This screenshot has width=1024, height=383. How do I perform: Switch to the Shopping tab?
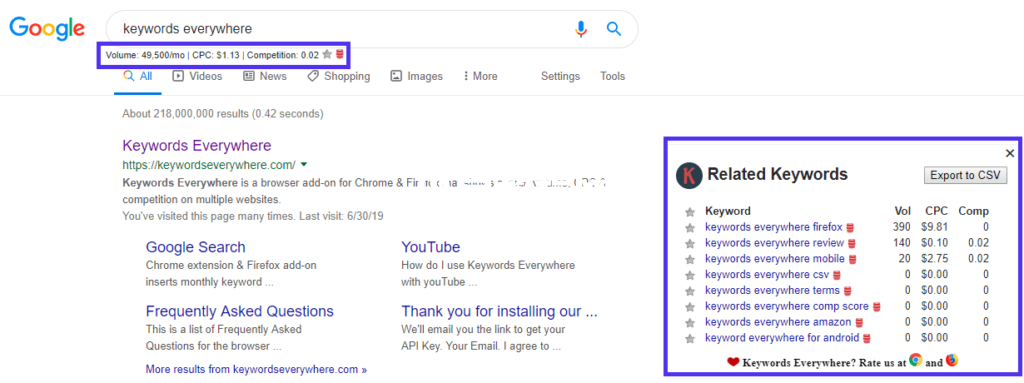click(x=338, y=76)
